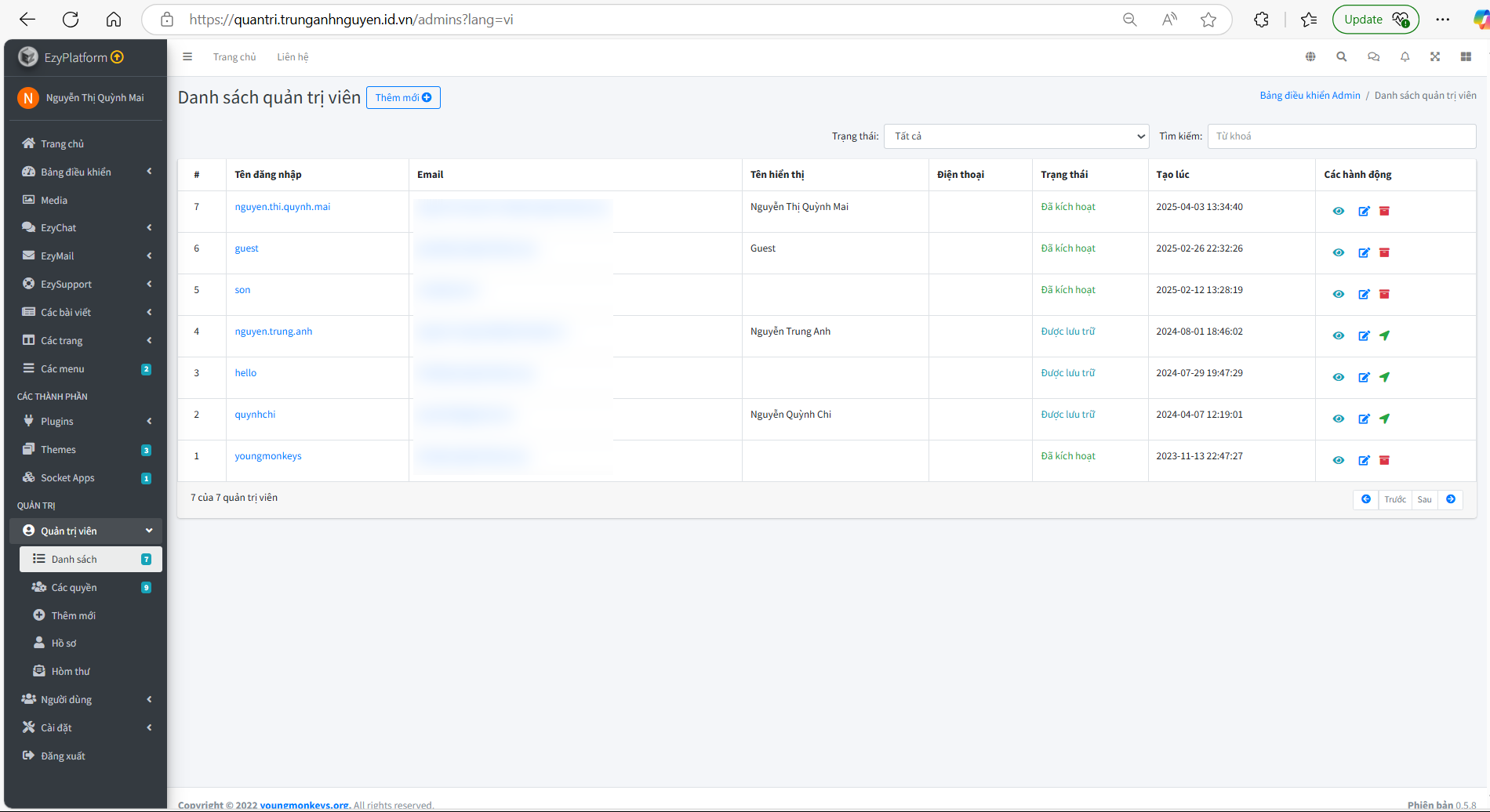Delete the nguyen.thi.quynh.mai admin account
This screenshot has height=812, width=1490.
coord(1385,212)
